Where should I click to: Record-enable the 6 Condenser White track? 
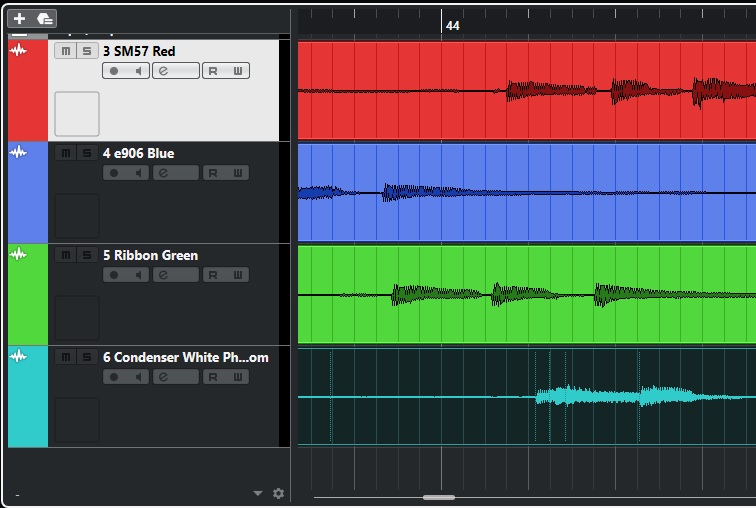114,377
